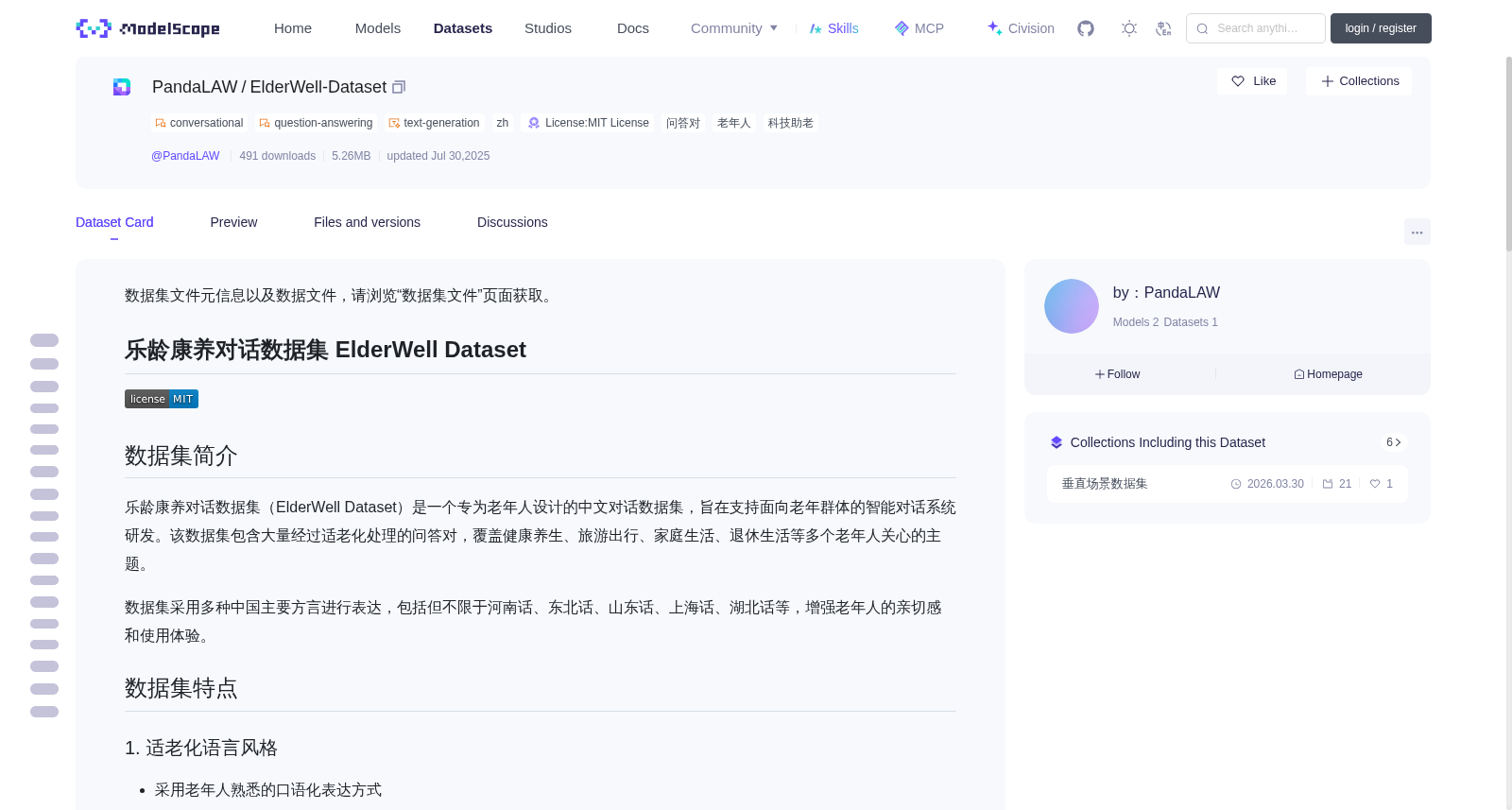Copy dataset name with the copy icon

pos(399,87)
